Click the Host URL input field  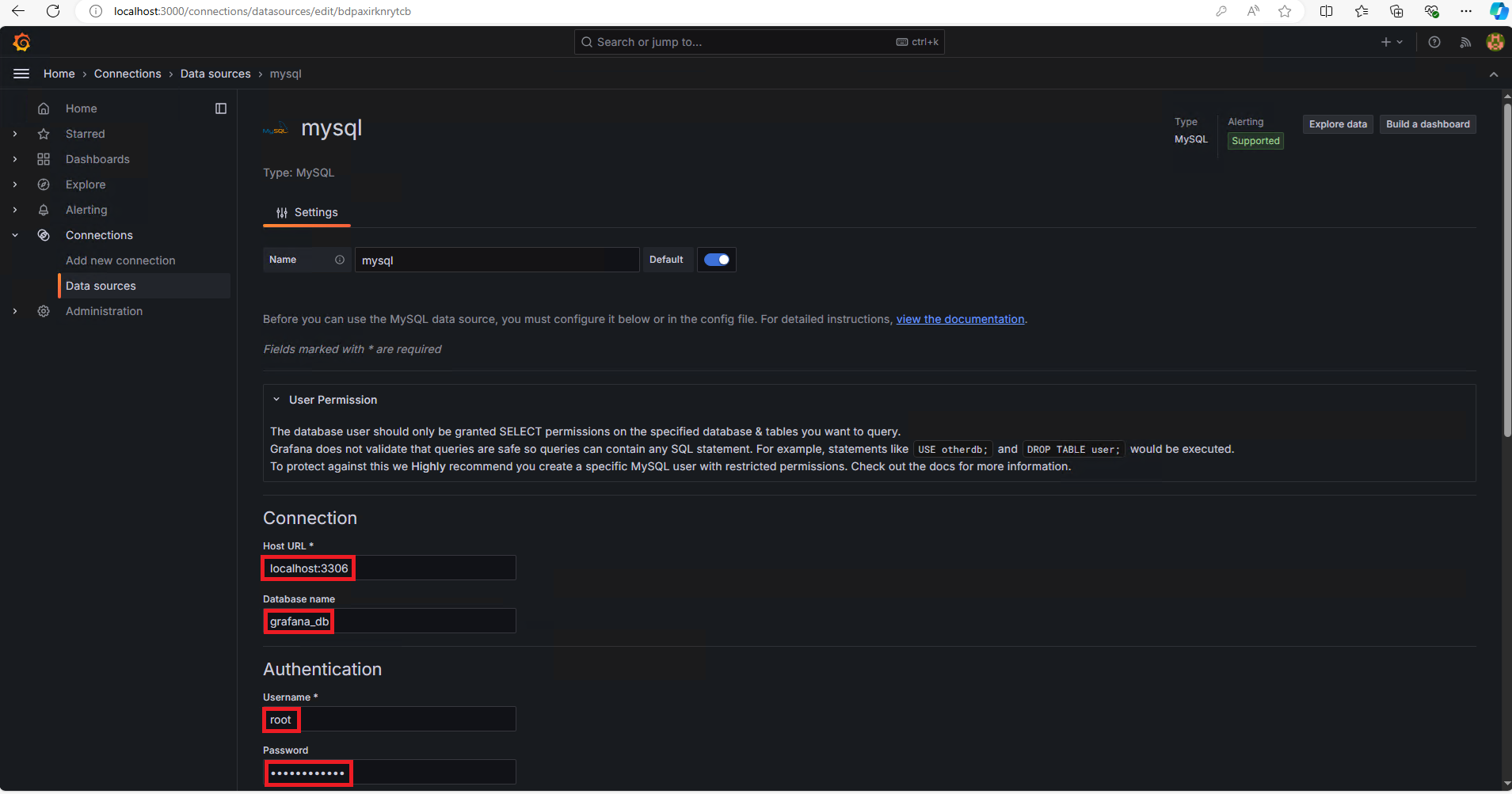click(390, 568)
